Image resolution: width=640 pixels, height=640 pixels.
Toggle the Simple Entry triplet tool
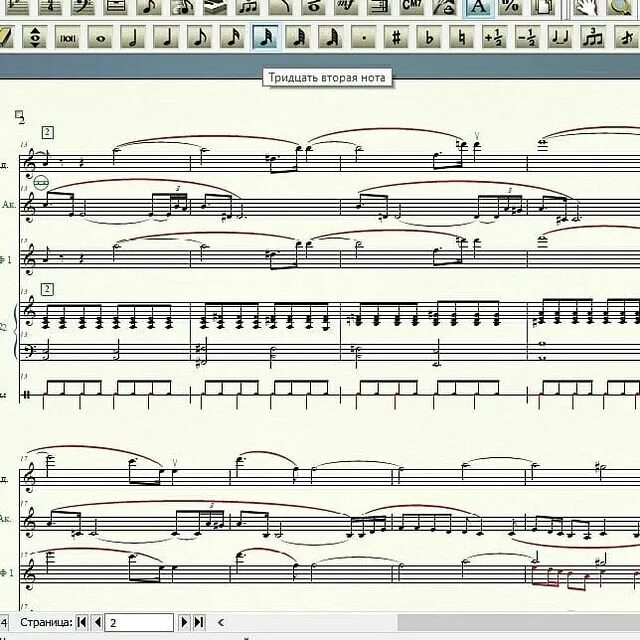[592, 38]
